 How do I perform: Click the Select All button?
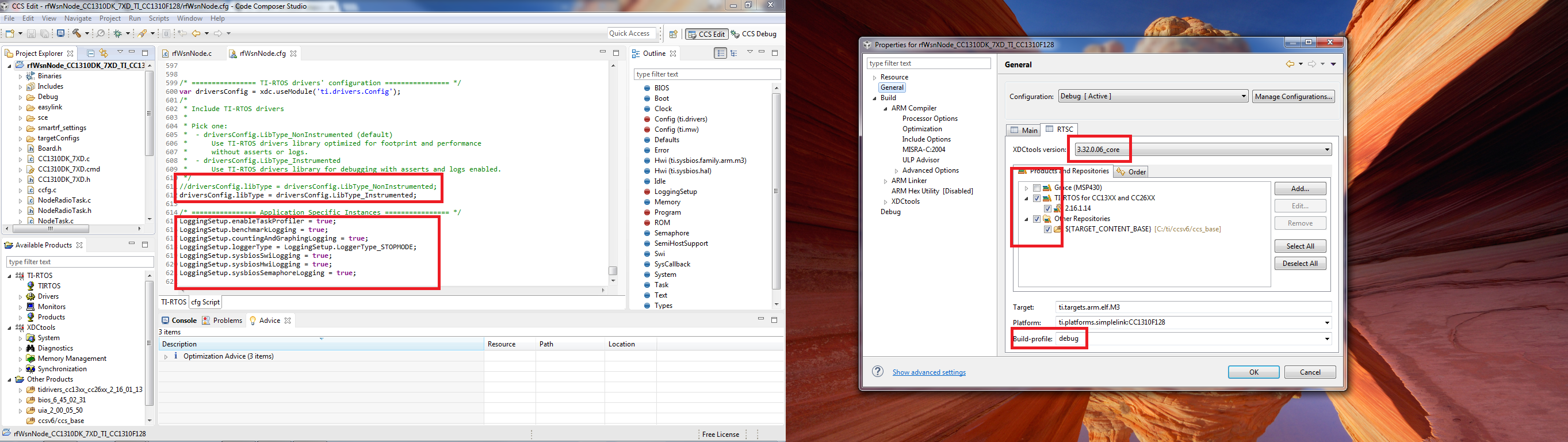click(x=1300, y=246)
